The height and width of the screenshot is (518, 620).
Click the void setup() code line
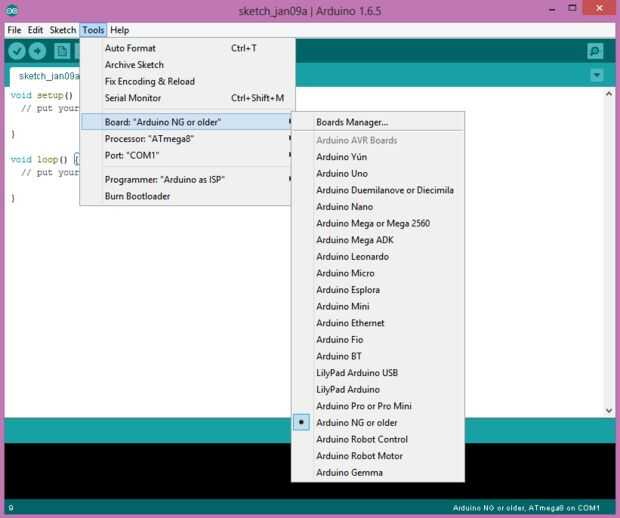pyautogui.click(x=42, y=95)
